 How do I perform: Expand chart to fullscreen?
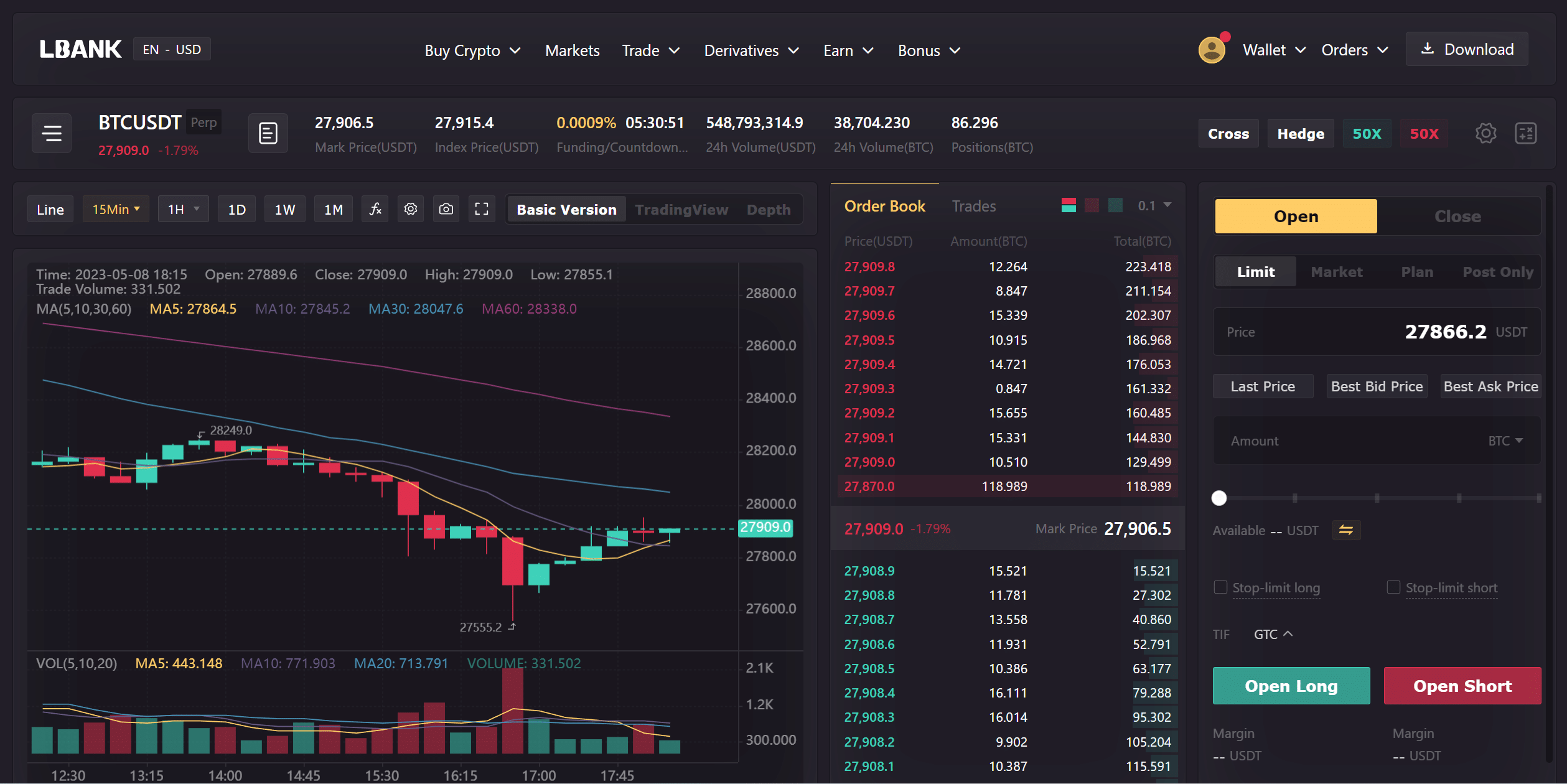click(482, 209)
